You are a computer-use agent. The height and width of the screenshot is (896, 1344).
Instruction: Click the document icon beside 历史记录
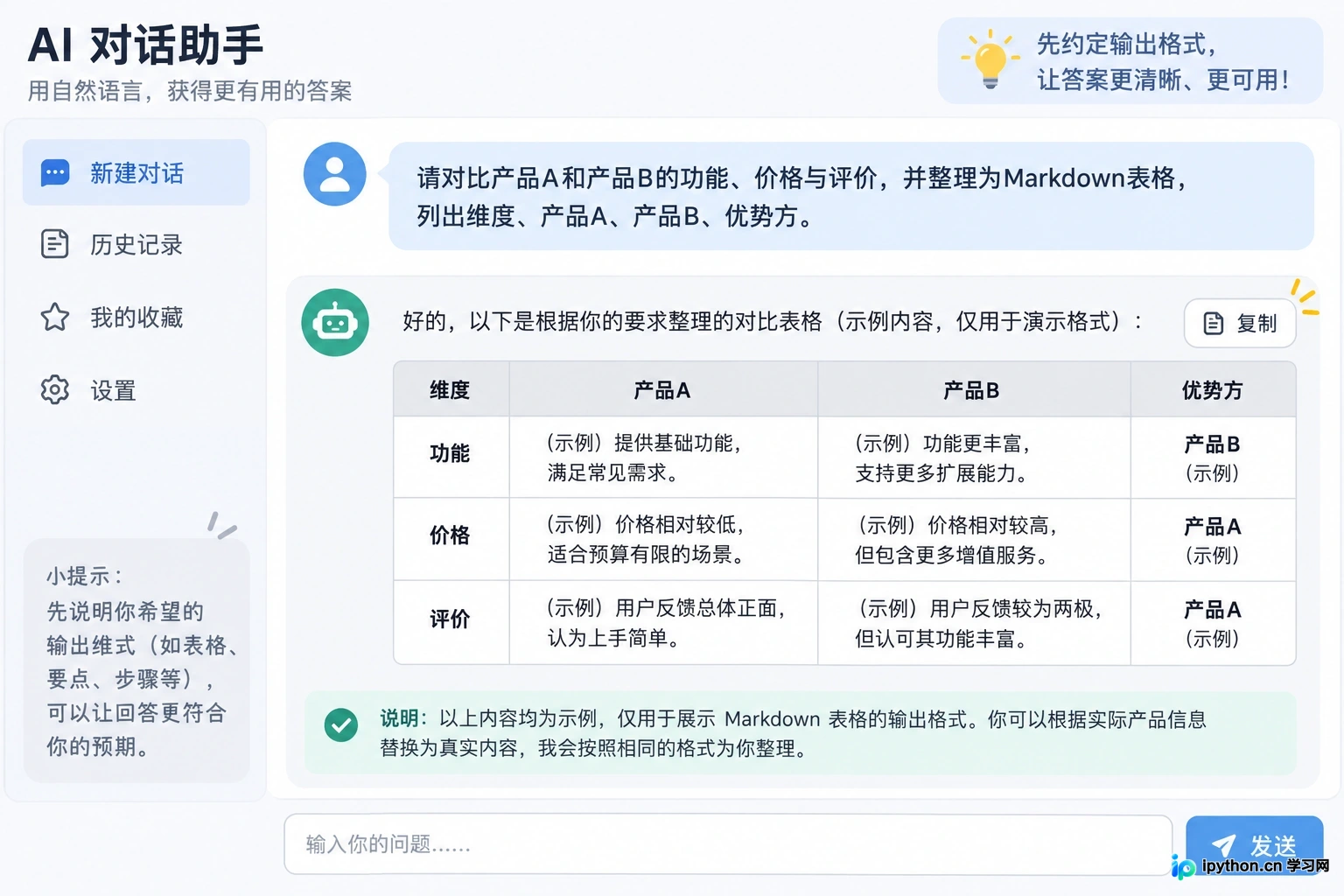[55, 244]
